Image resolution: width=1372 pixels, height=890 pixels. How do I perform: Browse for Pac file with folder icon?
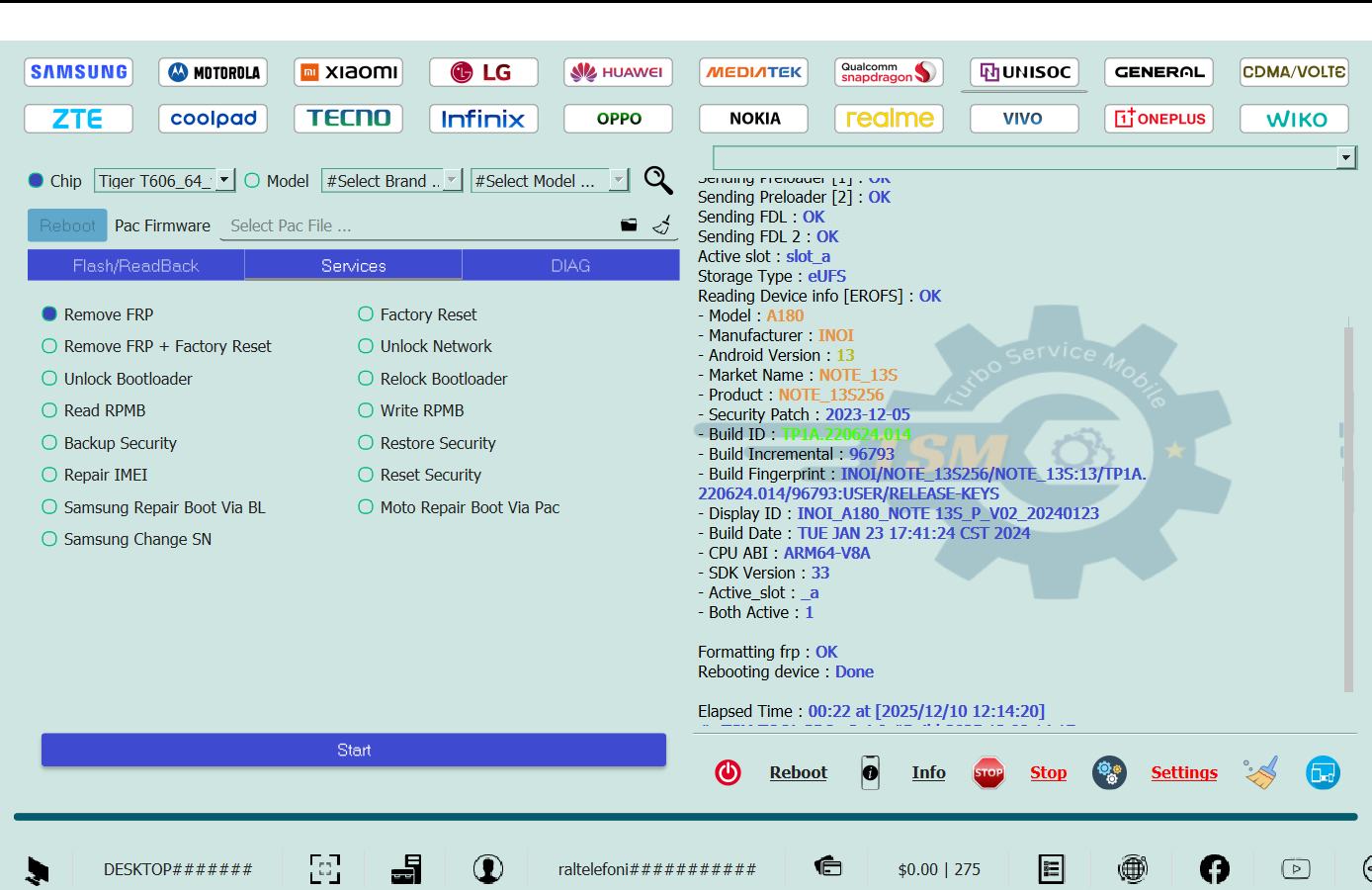tap(629, 225)
